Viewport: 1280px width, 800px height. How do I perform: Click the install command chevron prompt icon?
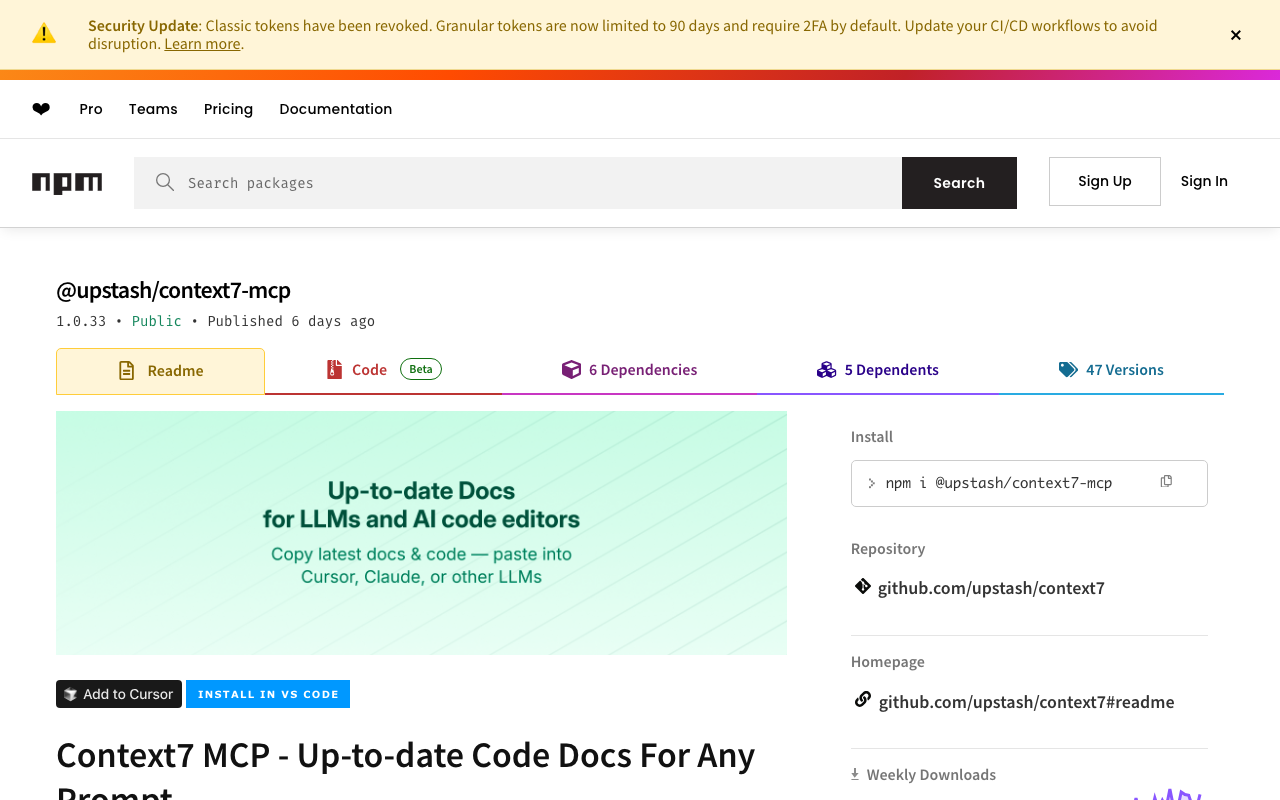tap(871, 484)
